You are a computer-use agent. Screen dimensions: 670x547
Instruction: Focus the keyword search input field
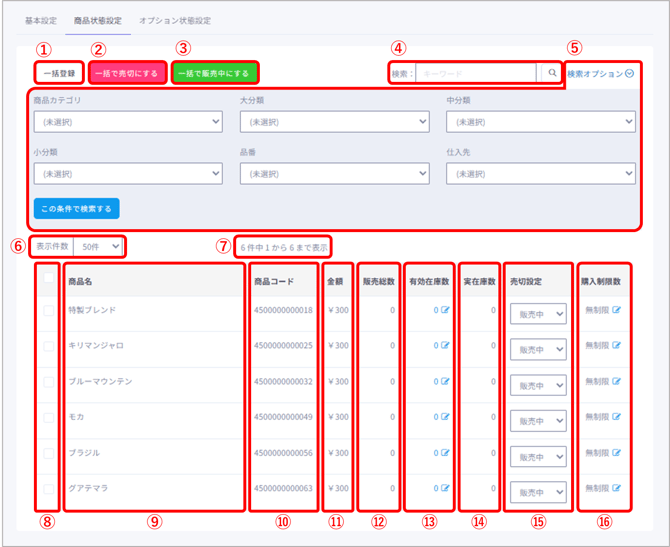475,73
